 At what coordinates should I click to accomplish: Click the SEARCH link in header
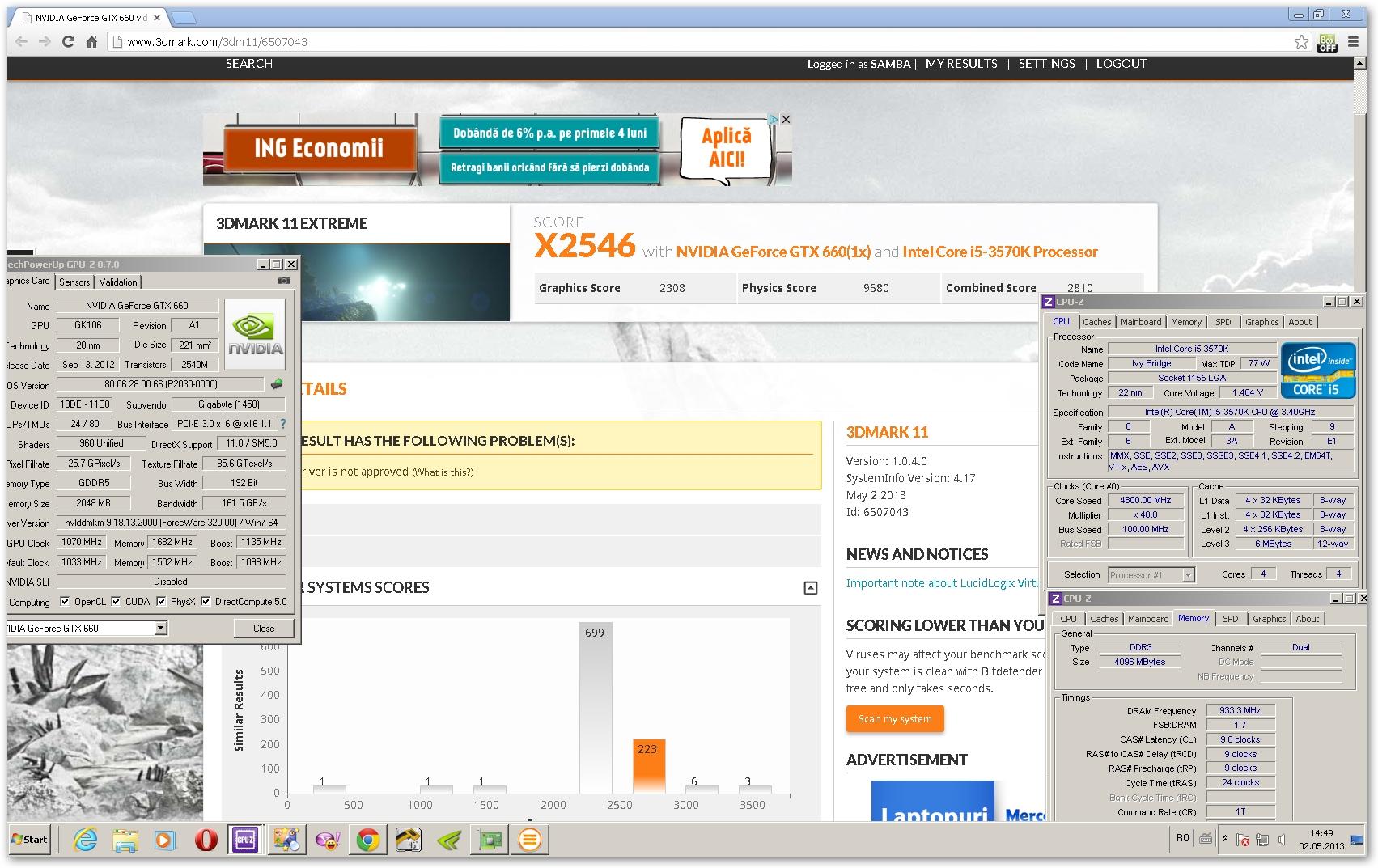point(249,64)
